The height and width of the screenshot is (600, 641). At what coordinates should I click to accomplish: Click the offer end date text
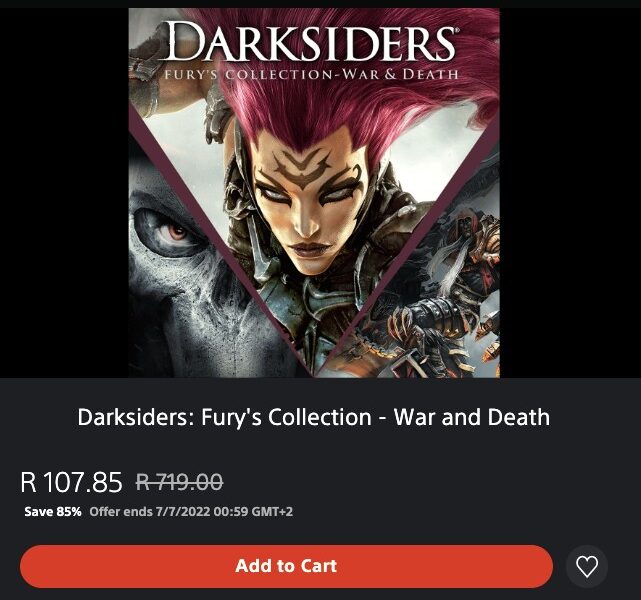click(191, 512)
